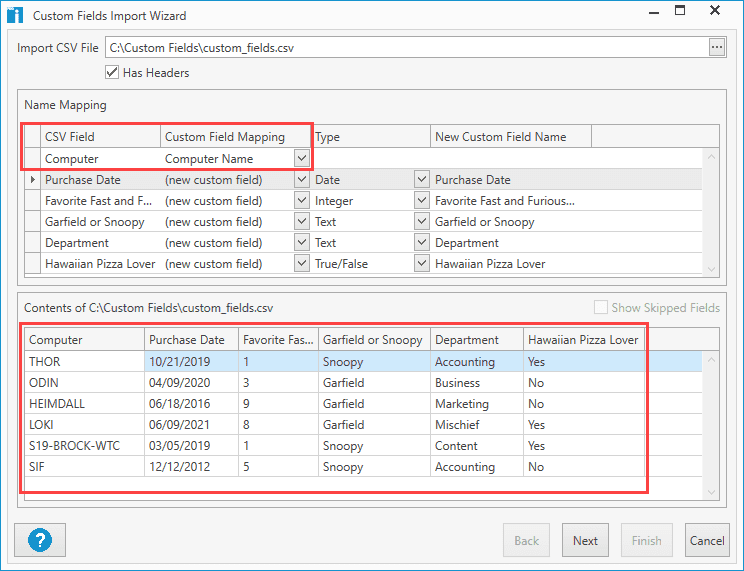Screen dimensions: 744x571
Task: Select the LOKI computer cell
Action: [x=84, y=424]
